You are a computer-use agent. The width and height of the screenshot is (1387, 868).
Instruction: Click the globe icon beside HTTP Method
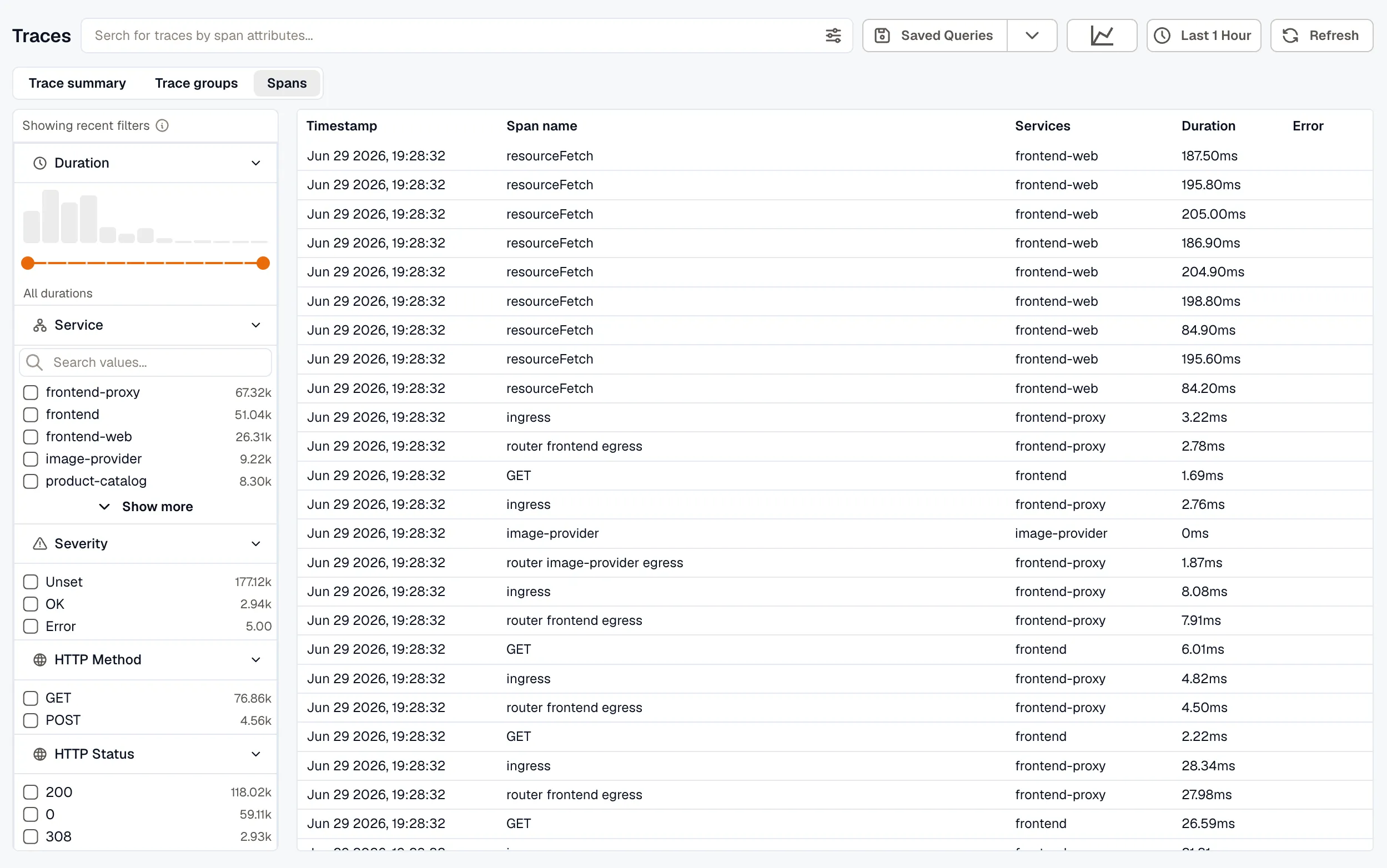pos(39,660)
